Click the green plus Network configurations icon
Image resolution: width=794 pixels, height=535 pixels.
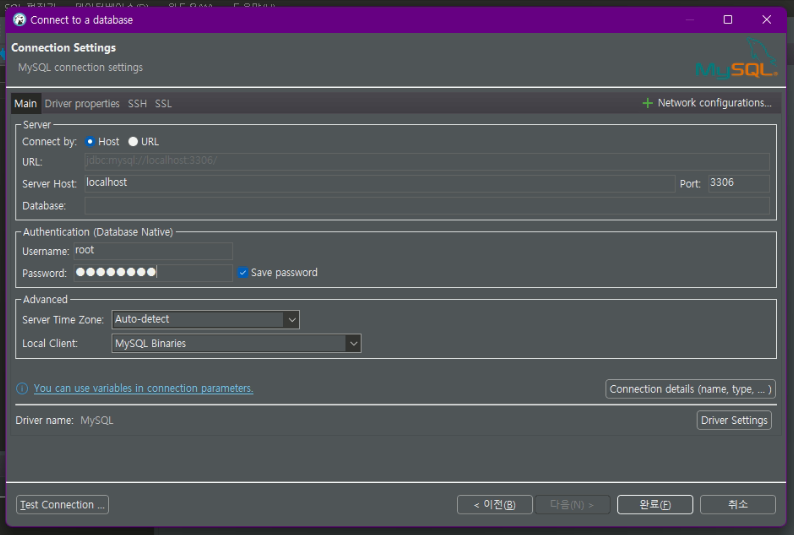647,103
